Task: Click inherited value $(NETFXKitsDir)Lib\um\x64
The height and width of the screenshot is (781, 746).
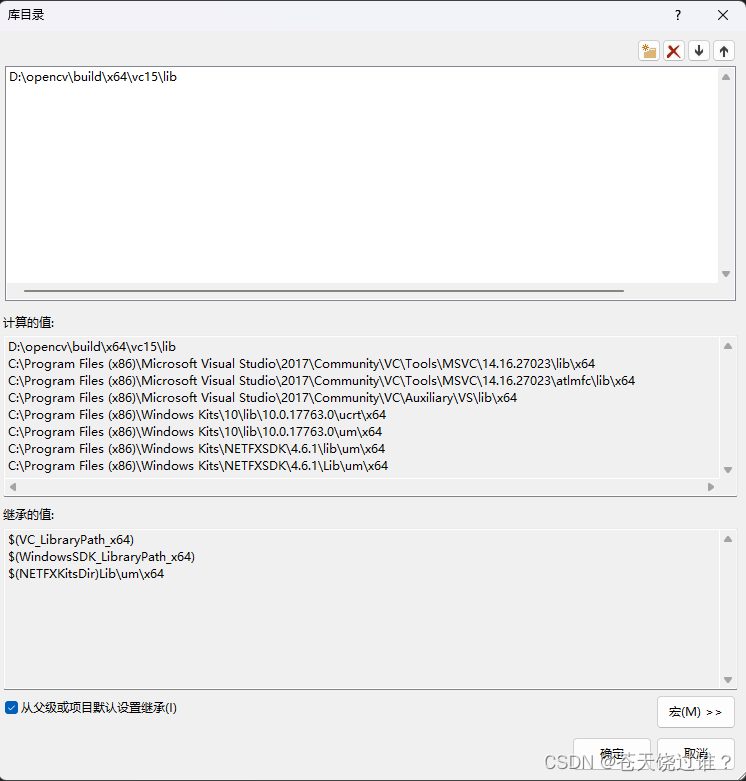Action: pyautogui.click(x=86, y=574)
